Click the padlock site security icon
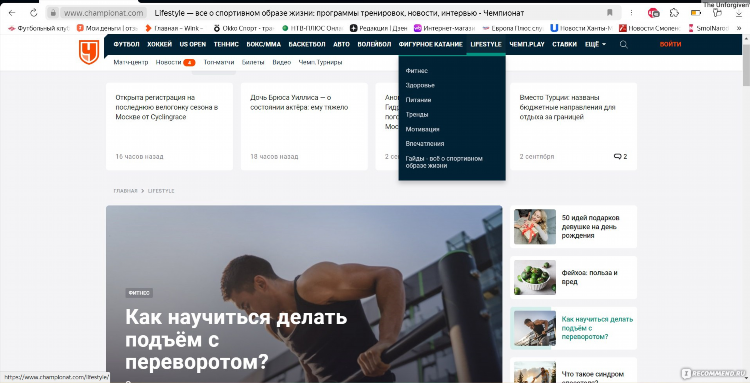The width and height of the screenshot is (750, 383). (x=53, y=13)
